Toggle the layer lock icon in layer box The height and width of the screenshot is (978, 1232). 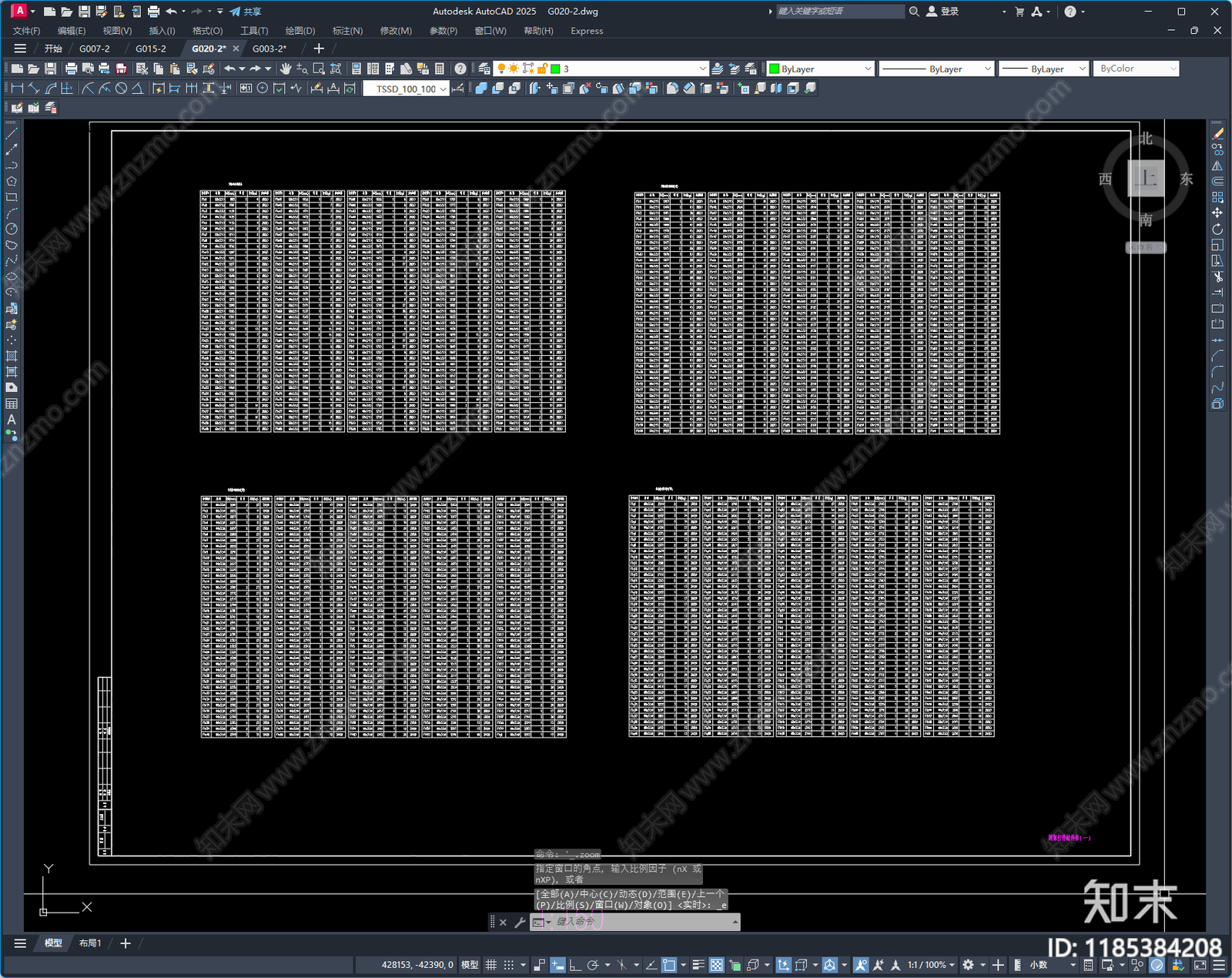[x=542, y=69]
